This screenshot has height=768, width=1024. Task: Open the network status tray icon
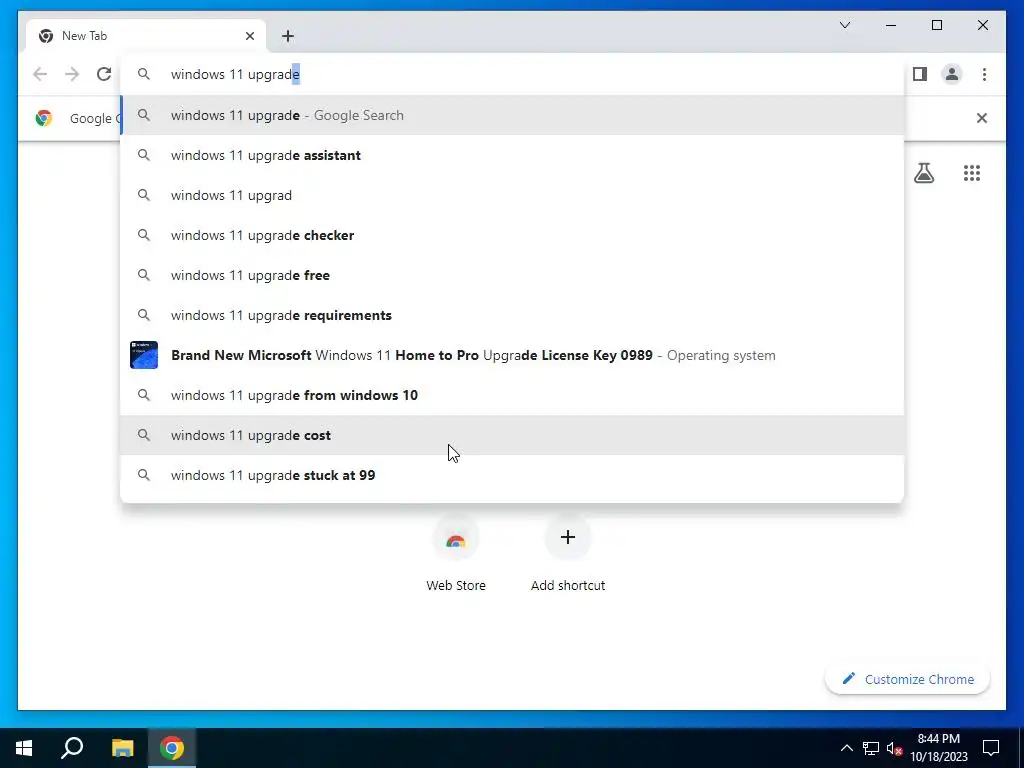point(871,748)
